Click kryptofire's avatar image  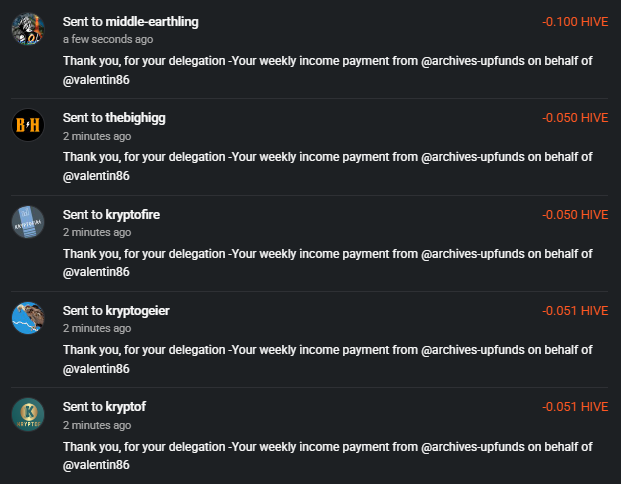tap(28, 222)
